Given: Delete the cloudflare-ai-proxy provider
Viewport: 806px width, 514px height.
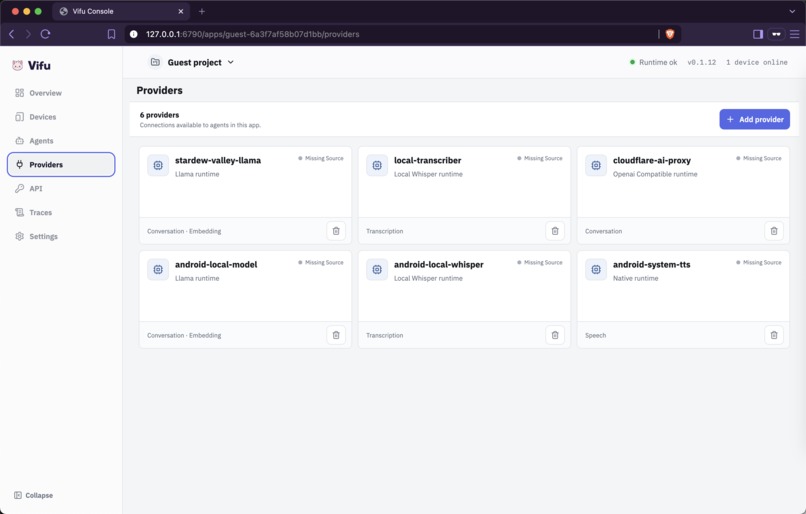Looking at the screenshot, I should point(774,231).
